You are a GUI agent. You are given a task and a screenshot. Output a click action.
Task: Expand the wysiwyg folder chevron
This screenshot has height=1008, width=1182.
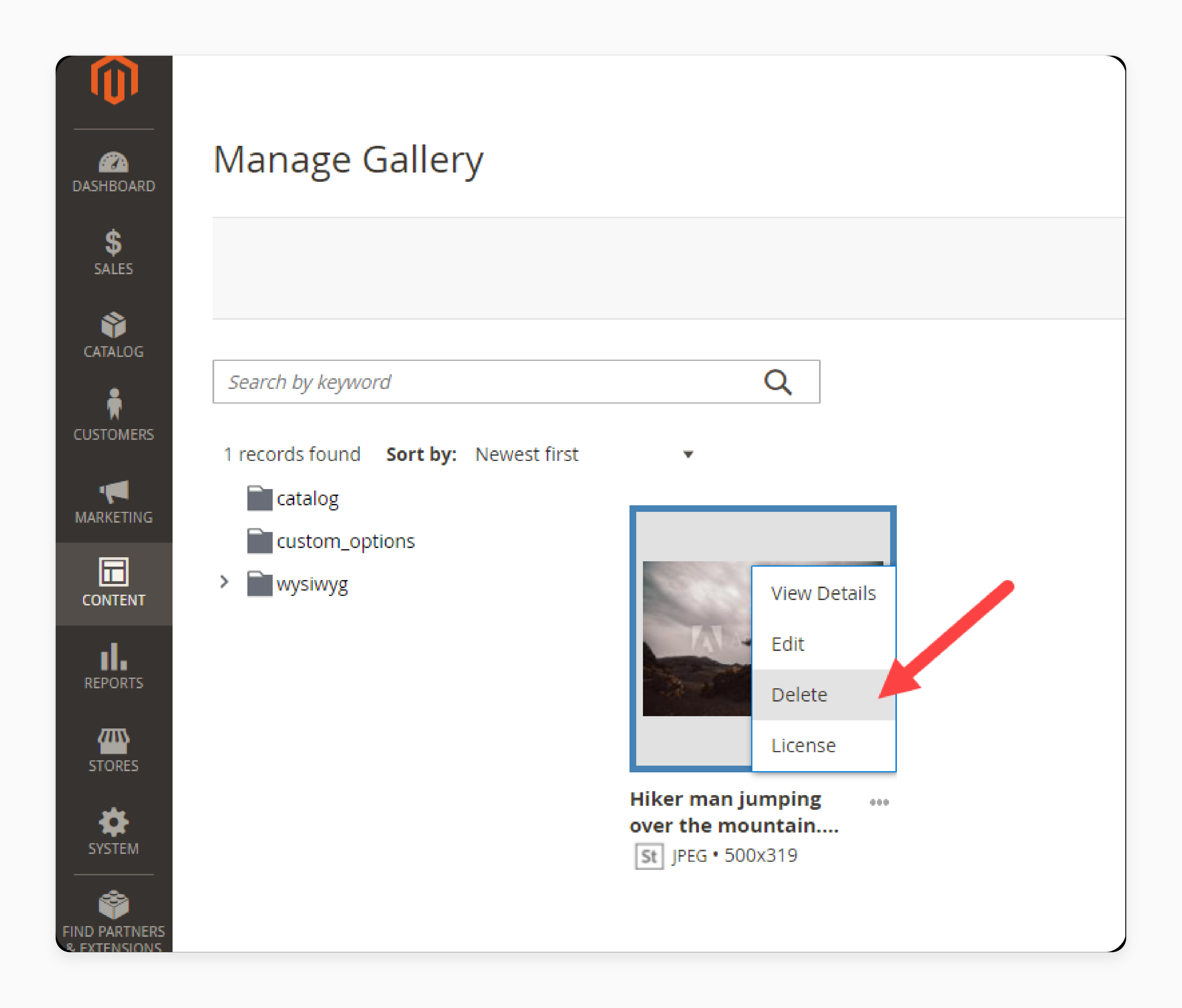pyautogui.click(x=224, y=582)
